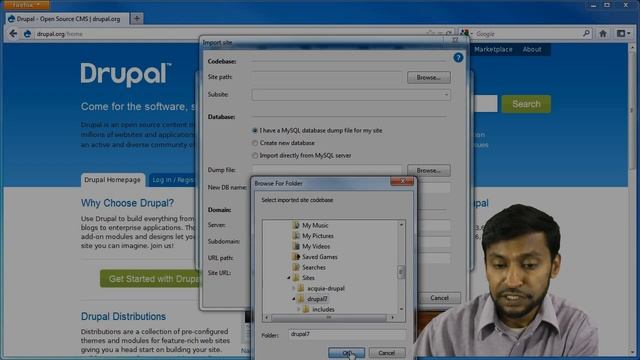Viewport: 640px width, 360px height.
Task: Open the Firefox bookmarks menu icon
Action: pos(621,33)
